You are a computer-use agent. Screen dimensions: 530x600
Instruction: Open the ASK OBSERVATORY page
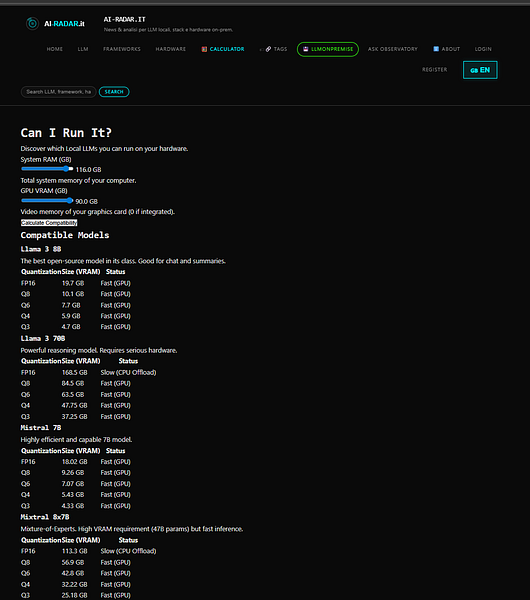[393, 49]
